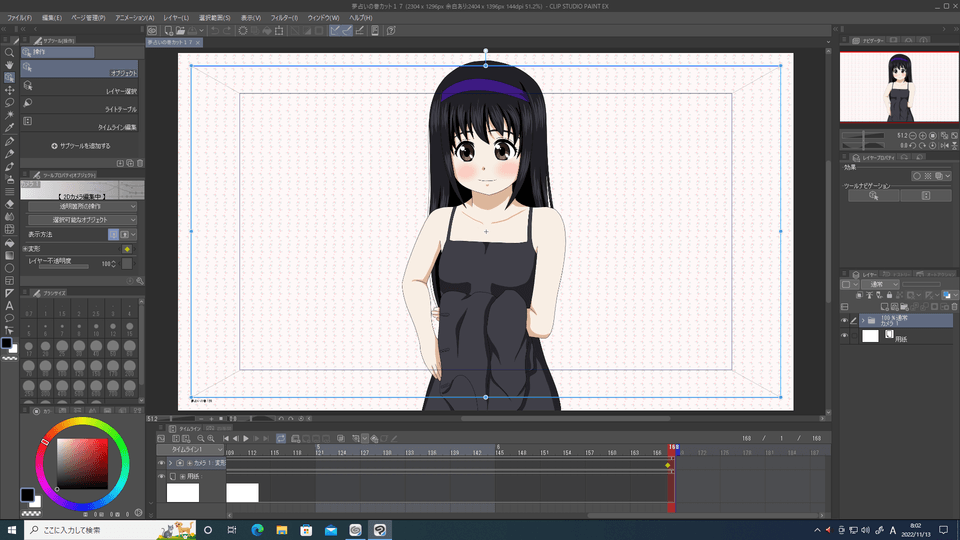The width and height of the screenshot is (960, 540).
Task: Click the Windows Start button
Action: point(12,530)
